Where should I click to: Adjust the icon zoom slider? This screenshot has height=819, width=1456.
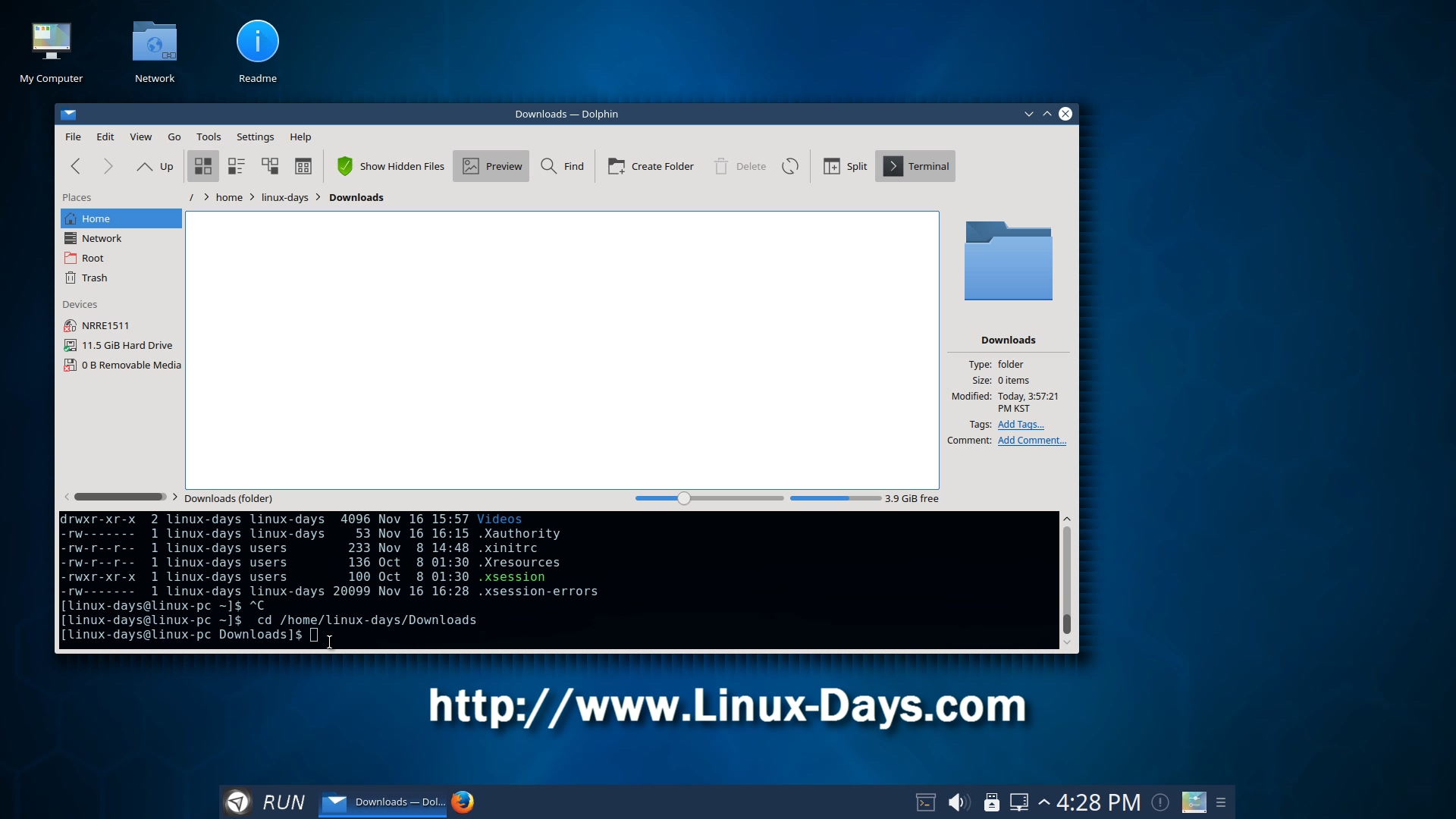[684, 498]
